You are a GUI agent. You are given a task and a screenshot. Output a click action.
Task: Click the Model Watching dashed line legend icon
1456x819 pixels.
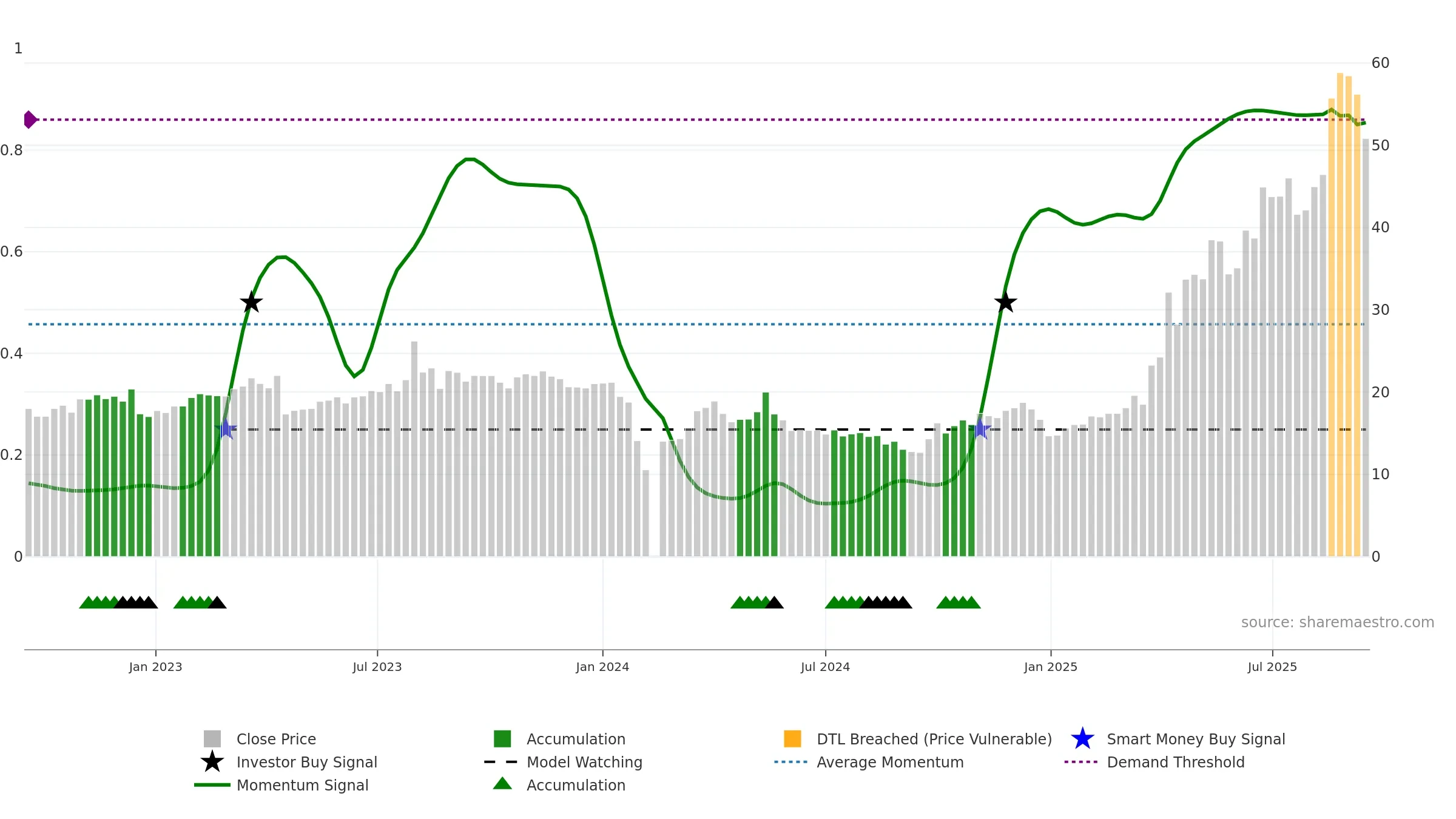coord(501,761)
